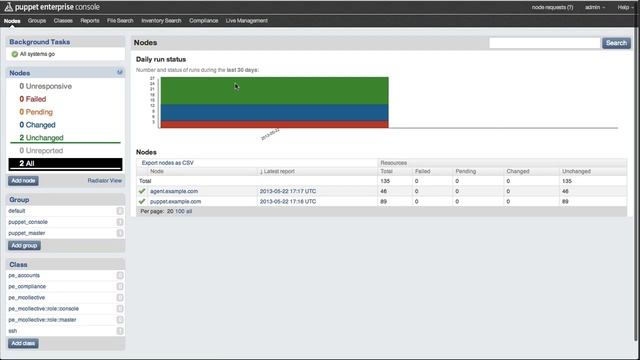Screen dimensions: 640x360
Task: Open the admin dropdown menu
Action: coord(595,7)
